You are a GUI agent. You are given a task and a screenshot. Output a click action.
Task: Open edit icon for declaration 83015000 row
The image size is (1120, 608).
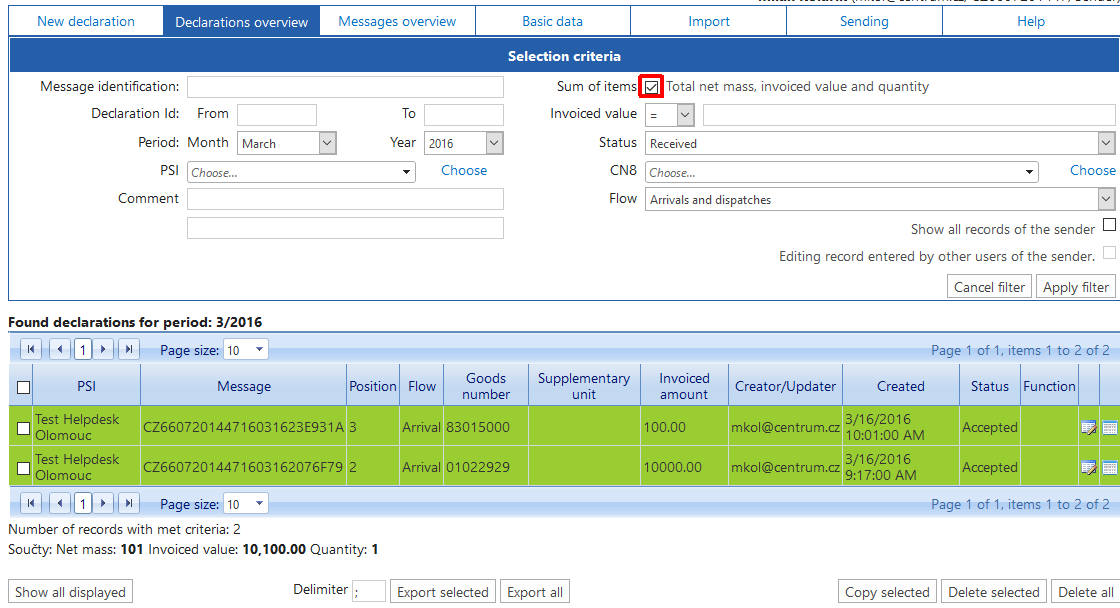click(1089, 428)
